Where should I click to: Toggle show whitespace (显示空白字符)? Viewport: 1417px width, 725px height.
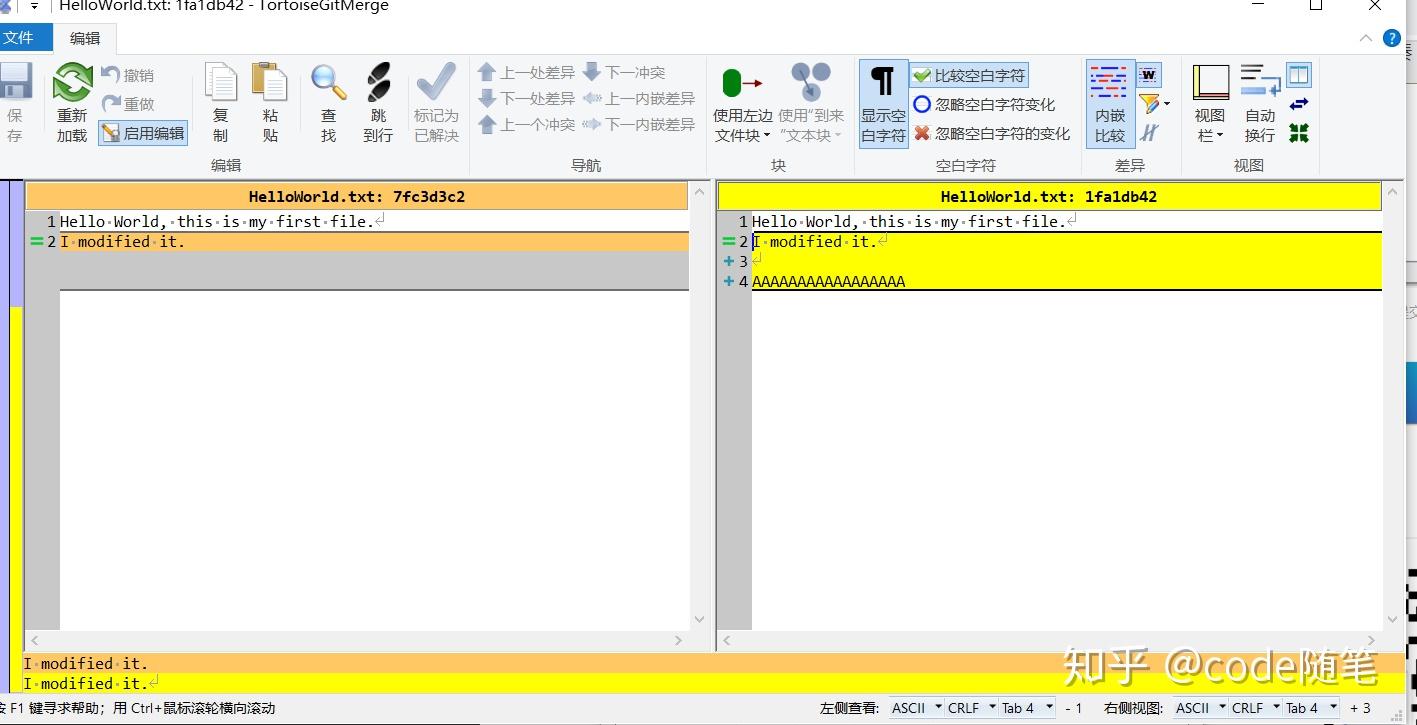[x=883, y=103]
